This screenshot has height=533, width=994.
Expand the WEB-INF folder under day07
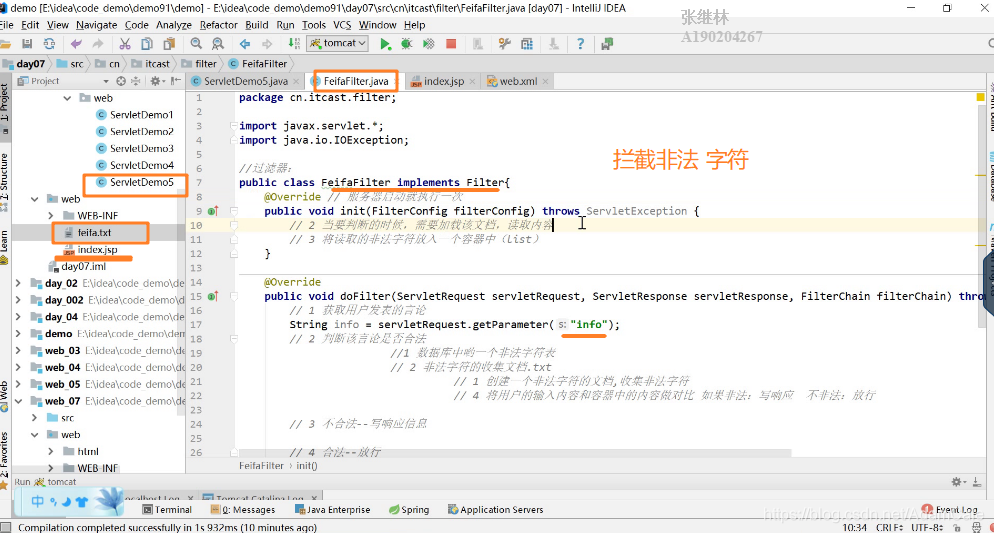click(x=51, y=215)
